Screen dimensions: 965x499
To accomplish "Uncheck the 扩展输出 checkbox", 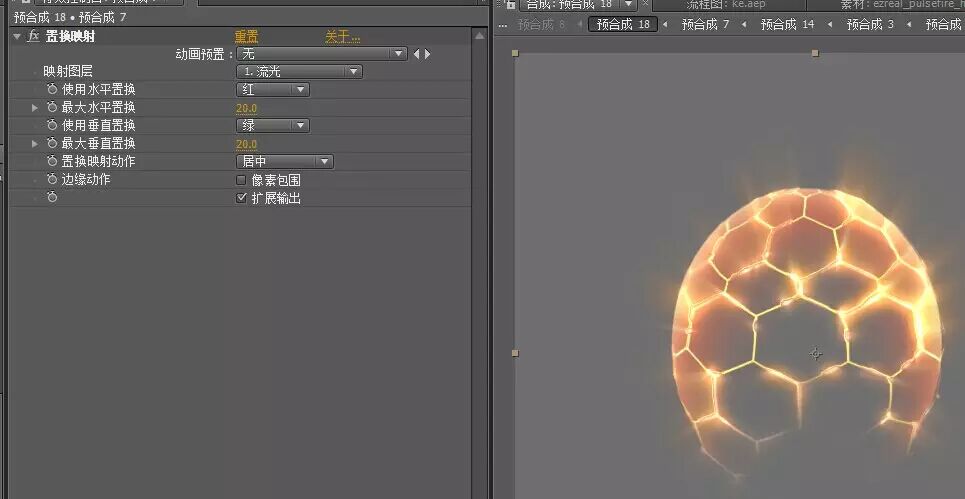I will point(241,198).
